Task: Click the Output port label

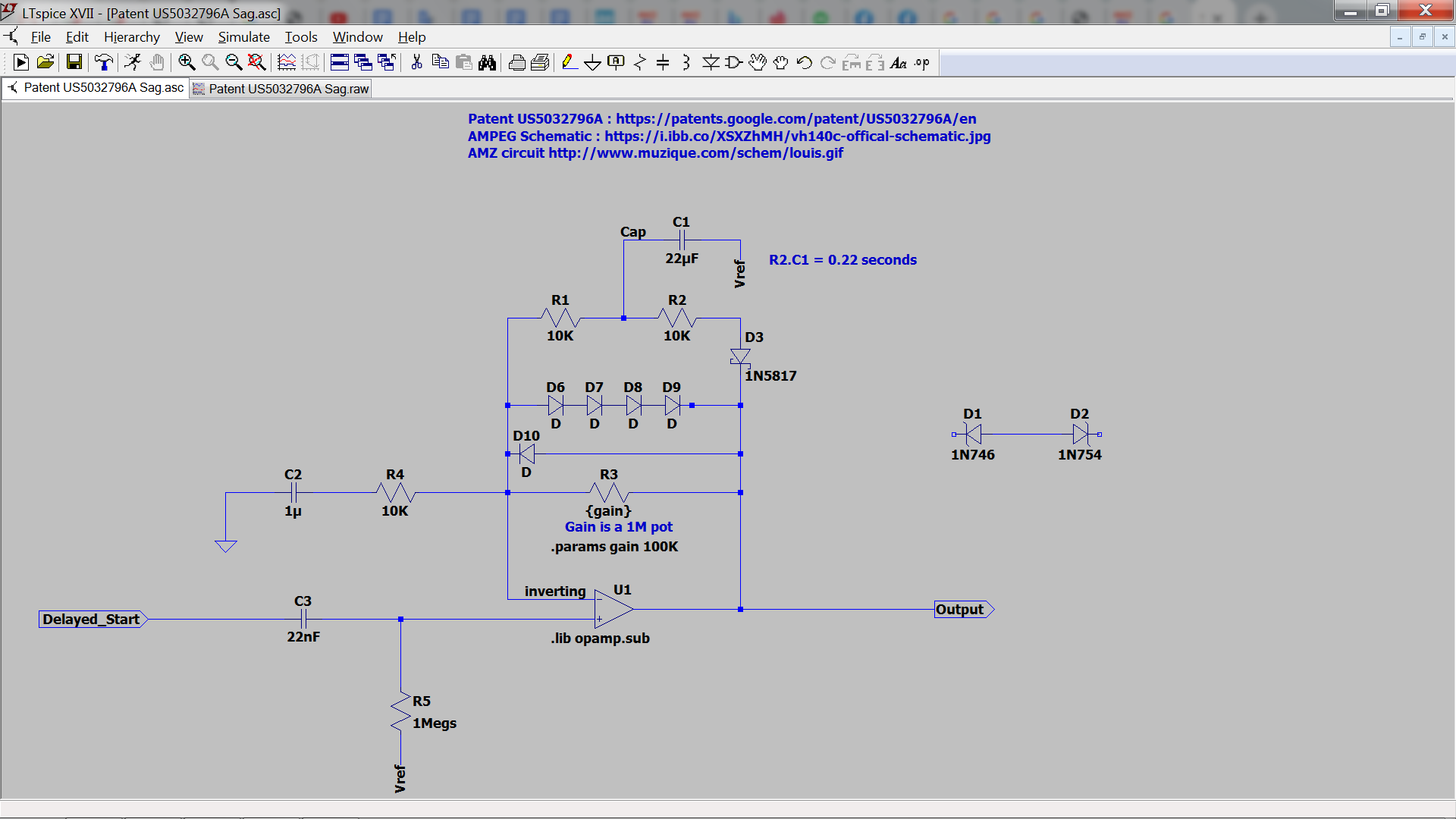Action: pos(962,610)
